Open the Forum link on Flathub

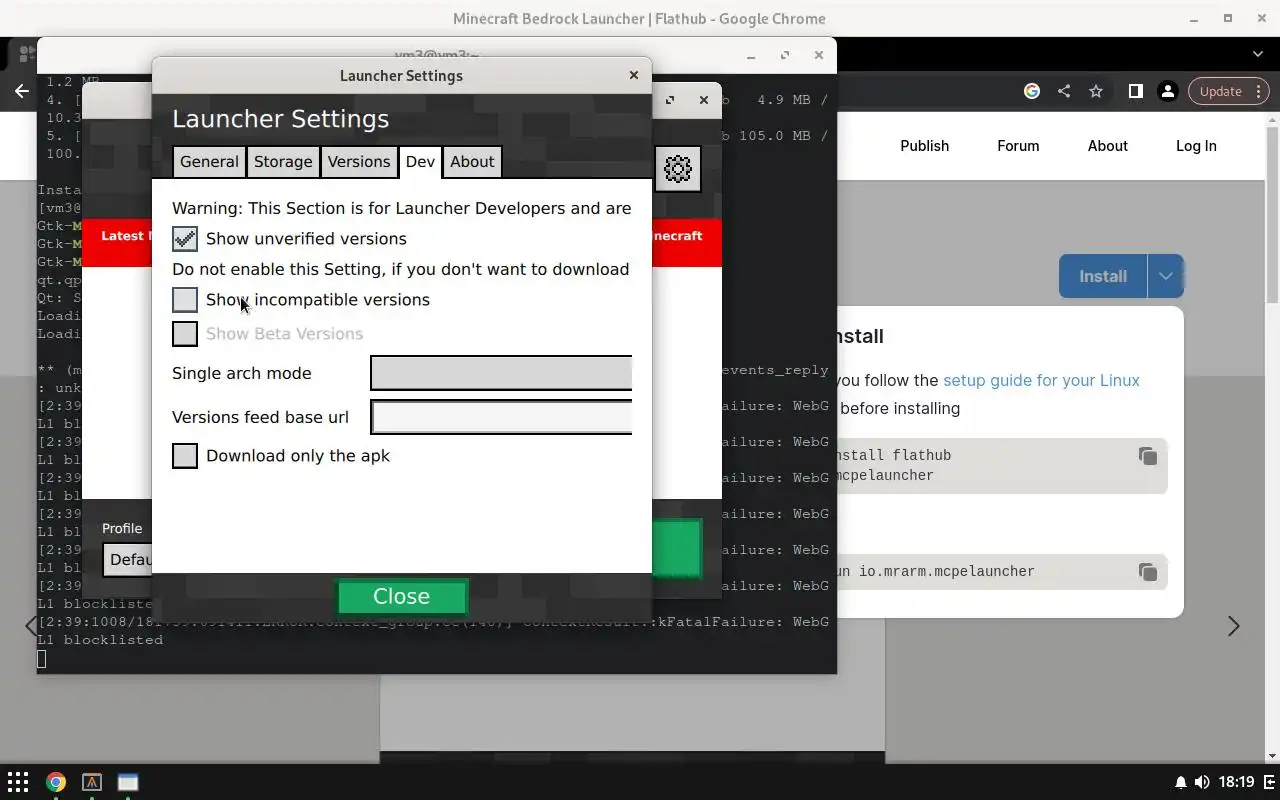[1018, 146]
